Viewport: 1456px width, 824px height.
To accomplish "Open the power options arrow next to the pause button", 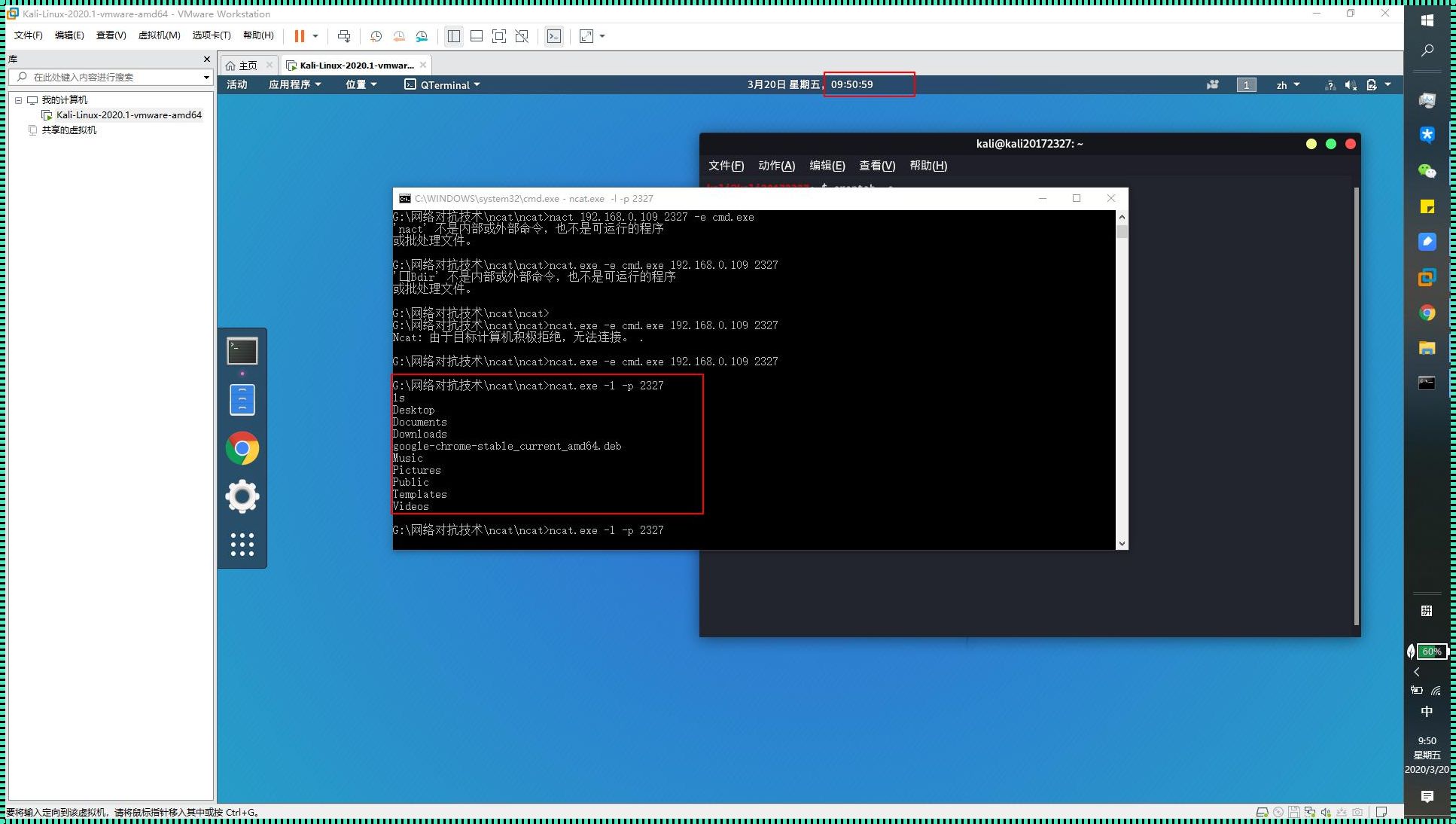I will tap(315, 35).
